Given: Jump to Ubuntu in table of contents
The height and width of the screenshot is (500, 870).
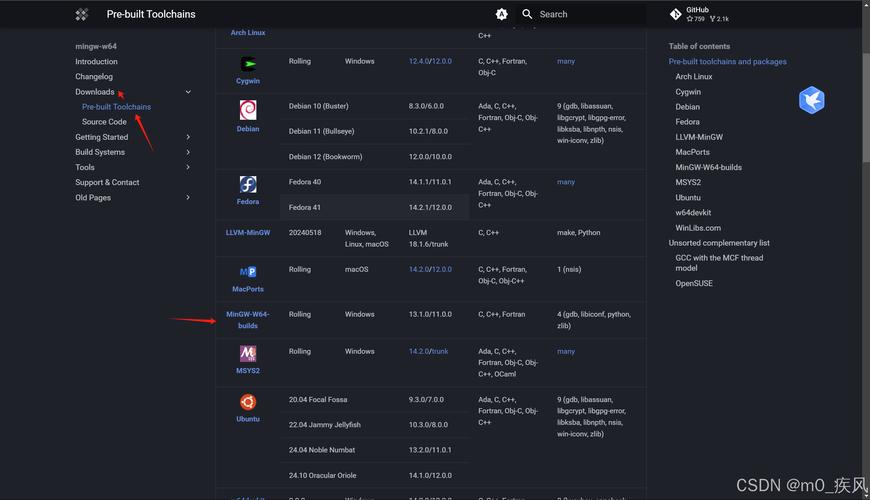Looking at the screenshot, I should [688, 198].
